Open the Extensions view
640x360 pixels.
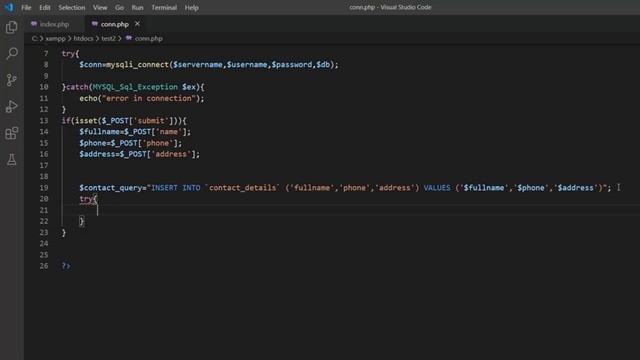point(11,133)
